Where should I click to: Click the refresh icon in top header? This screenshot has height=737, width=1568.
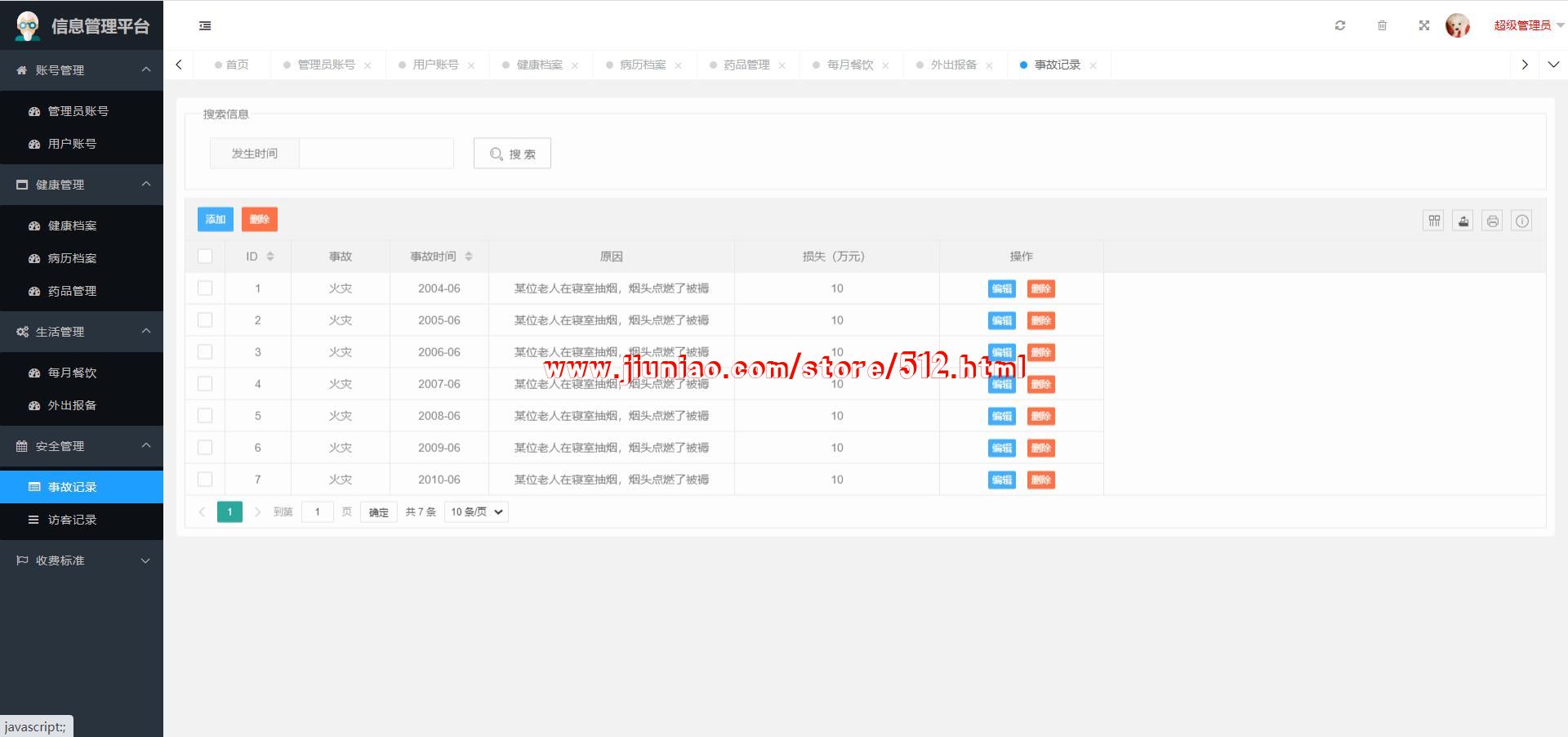[1340, 25]
